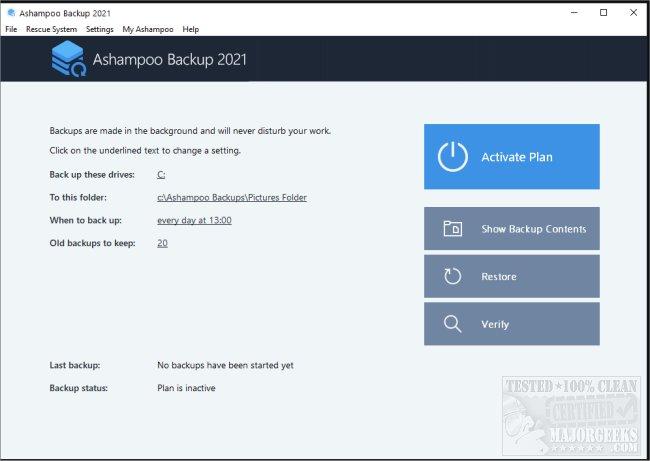This screenshot has height=461, width=650.
Task: Click the Restore button text
Action: pyautogui.click(x=499, y=277)
